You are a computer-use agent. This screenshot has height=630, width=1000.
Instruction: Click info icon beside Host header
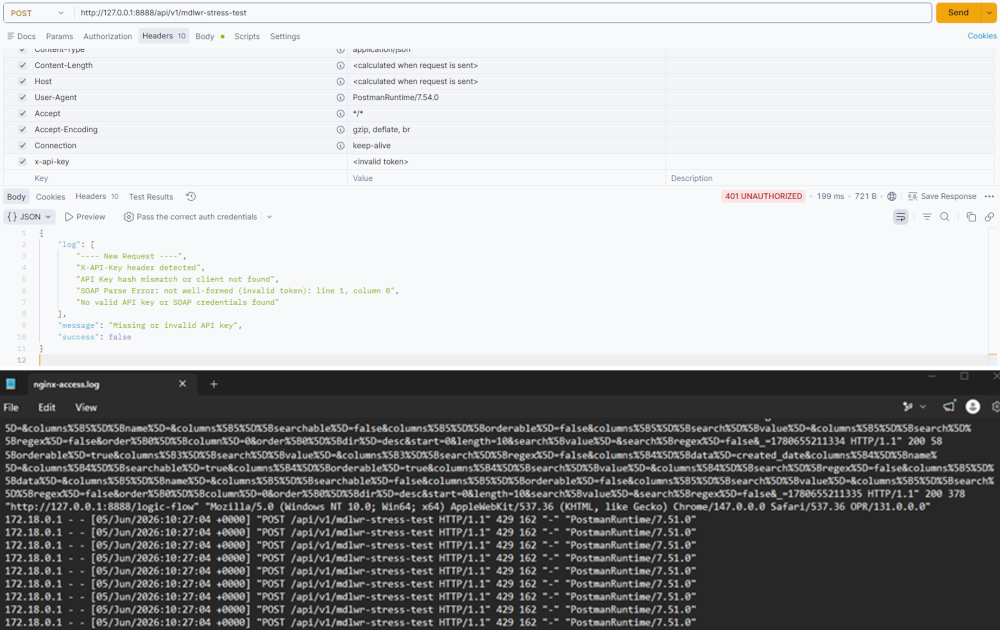(x=341, y=81)
